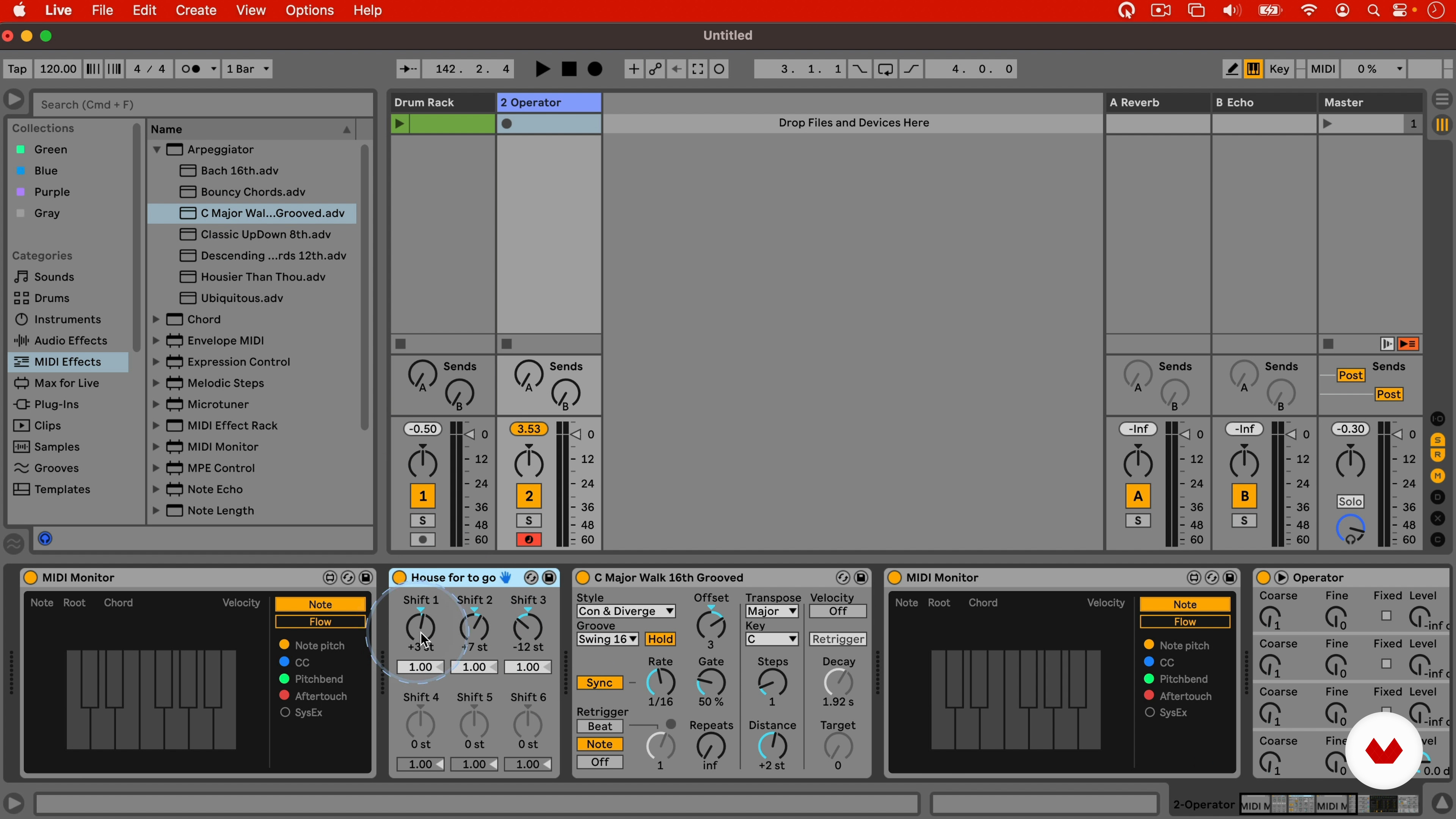
Task: Click the MIDI arrangement overdub plus icon
Action: pos(634,69)
